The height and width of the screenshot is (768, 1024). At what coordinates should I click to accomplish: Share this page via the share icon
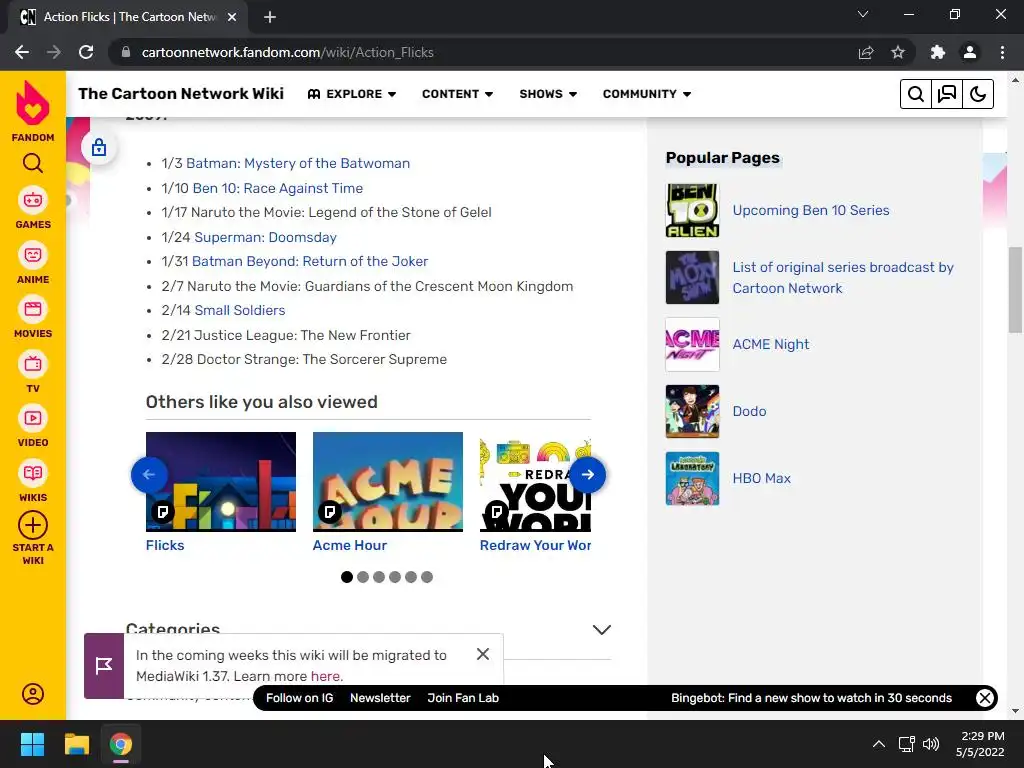(x=866, y=52)
